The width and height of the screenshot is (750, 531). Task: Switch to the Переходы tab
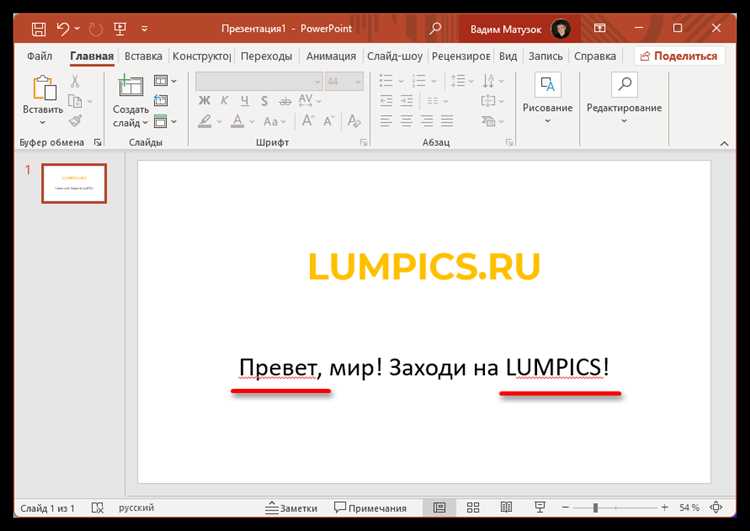pyautogui.click(x=266, y=56)
